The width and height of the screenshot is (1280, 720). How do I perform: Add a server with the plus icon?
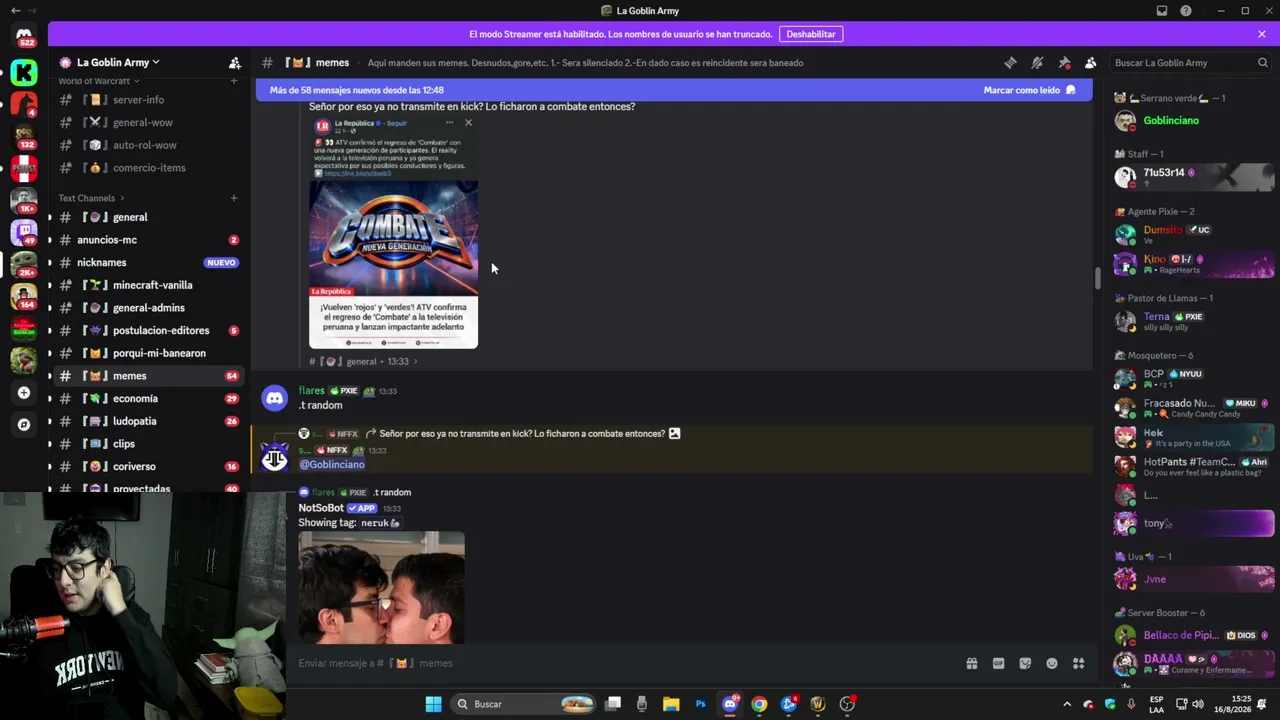tap(25, 393)
